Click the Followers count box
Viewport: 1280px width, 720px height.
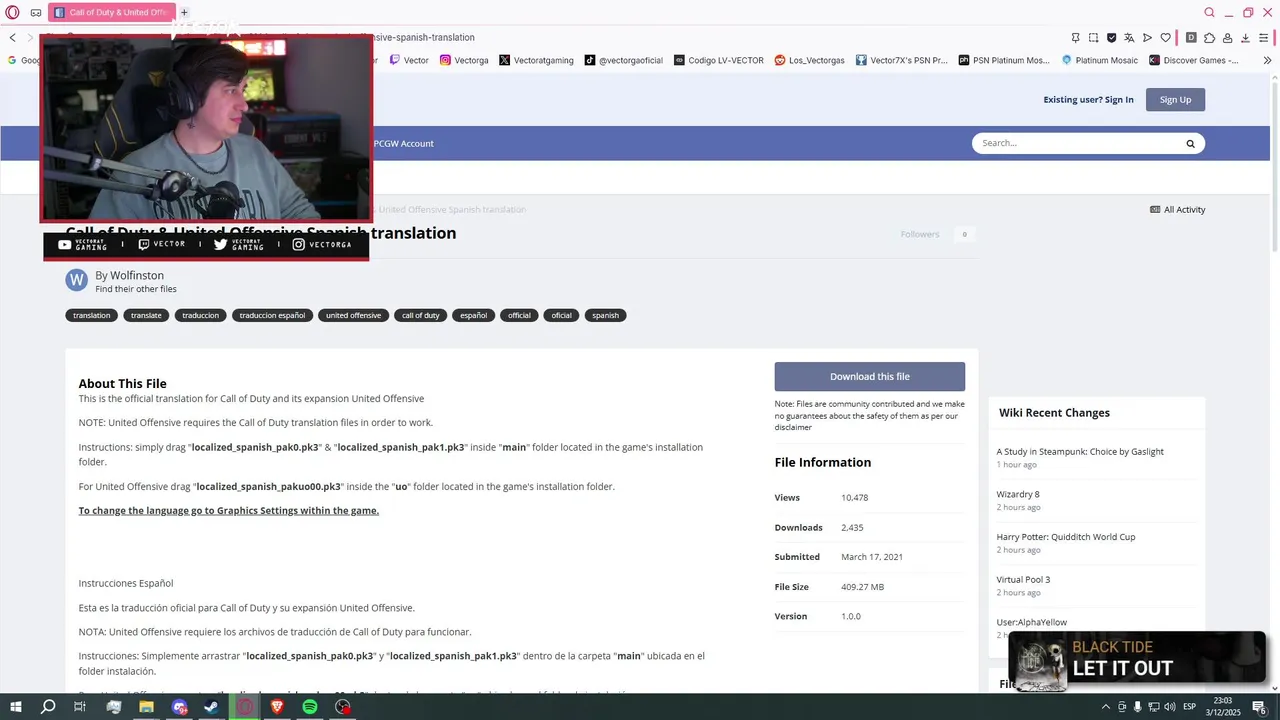click(964, 234)
